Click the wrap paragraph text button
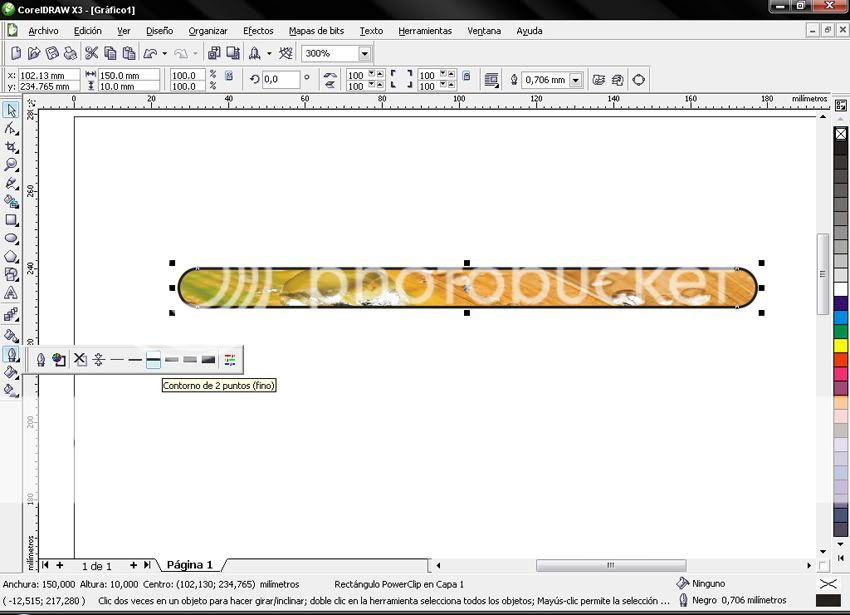This screenshot has width=850, height=615. pos(491,80)
